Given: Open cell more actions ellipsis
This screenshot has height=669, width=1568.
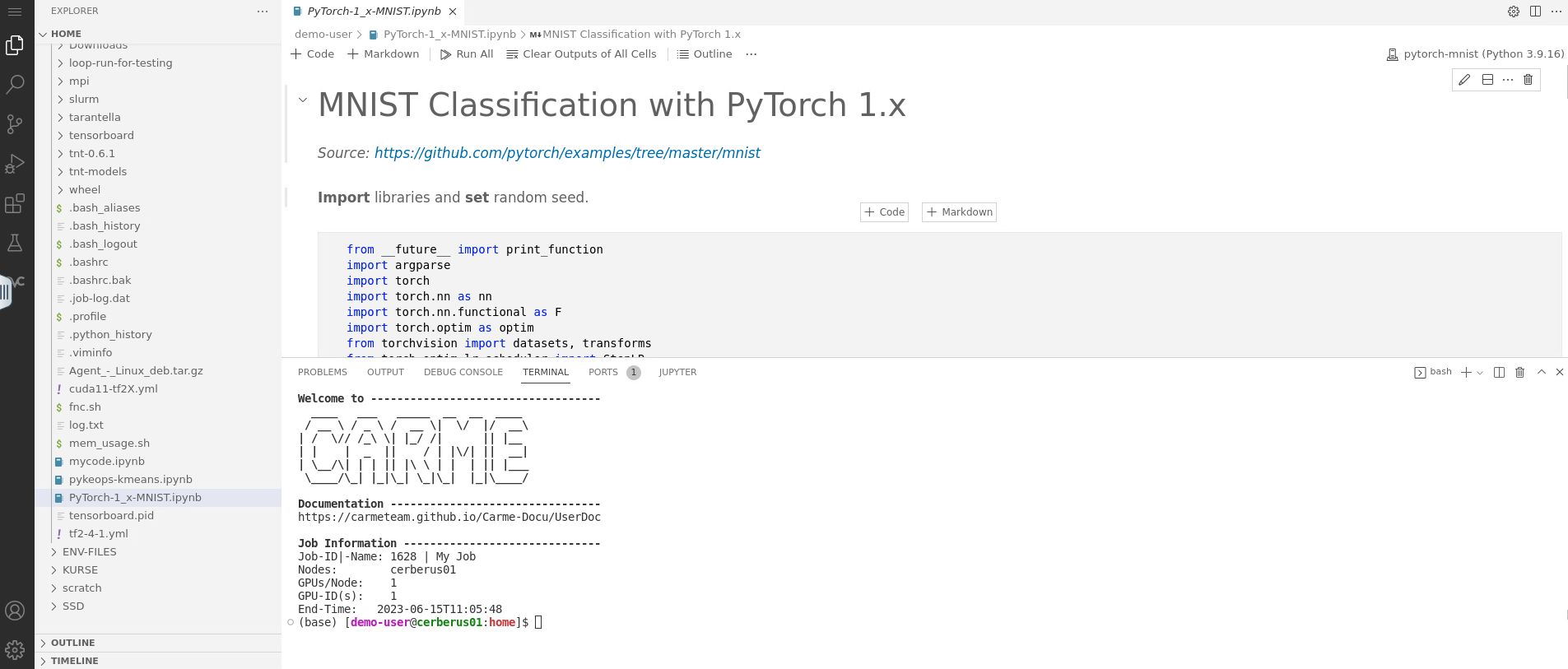Looking at the screenshot, I should 1508,80.
